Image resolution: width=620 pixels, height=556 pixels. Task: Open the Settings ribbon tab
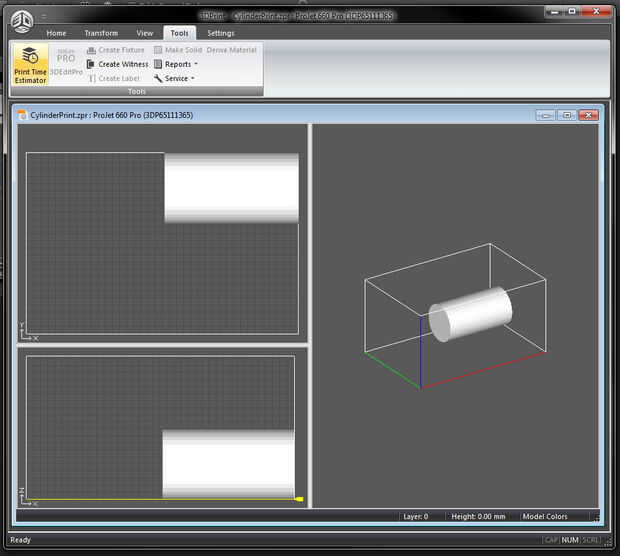click(x=221, y=33)
